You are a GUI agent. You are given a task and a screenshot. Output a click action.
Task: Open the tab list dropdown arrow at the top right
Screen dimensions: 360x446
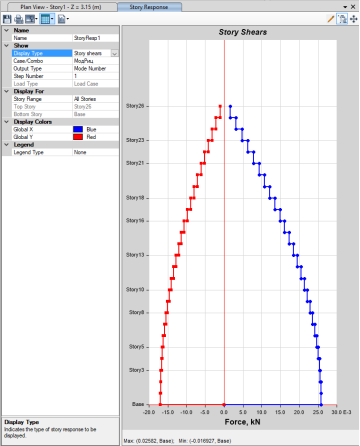[345, 7]
